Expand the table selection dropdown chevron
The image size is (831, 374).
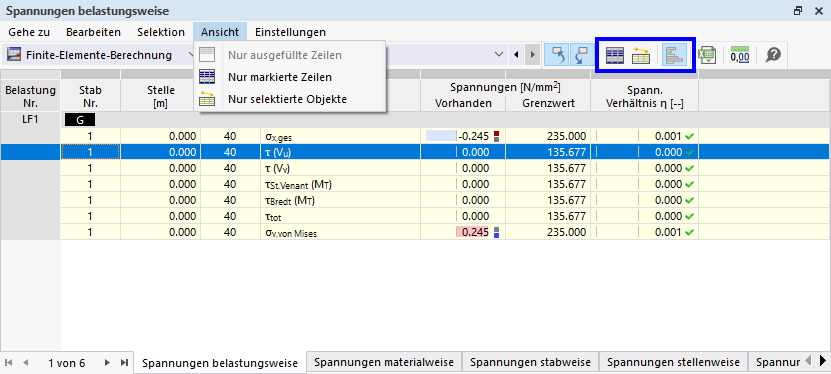coord(499,55)
